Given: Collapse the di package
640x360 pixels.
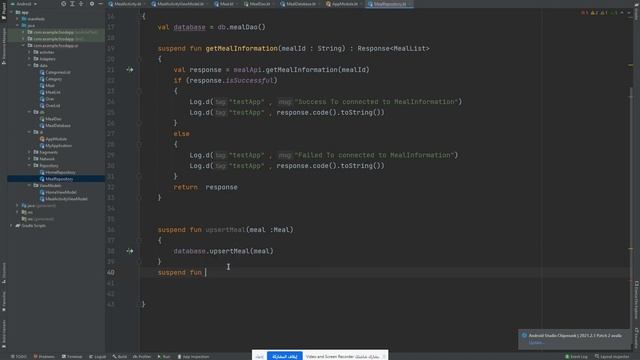Looking at the screenshot, I should click(29, 132).
